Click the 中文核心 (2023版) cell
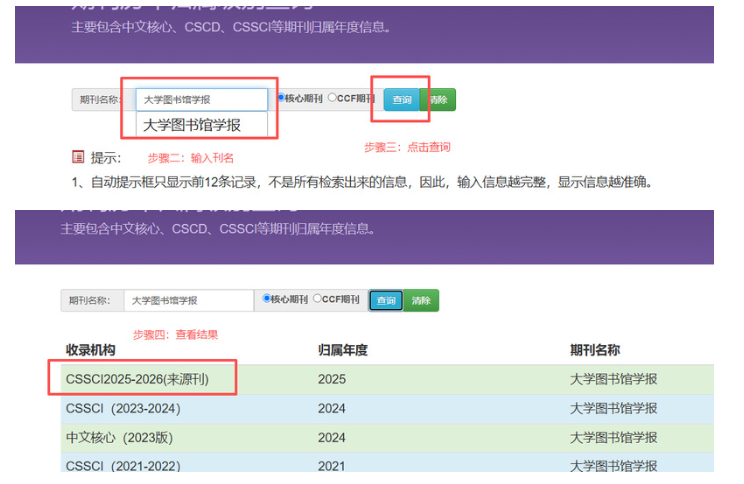The width and height of the screenshot is (744, 484). pyautogui.click(x=119, y=437)
